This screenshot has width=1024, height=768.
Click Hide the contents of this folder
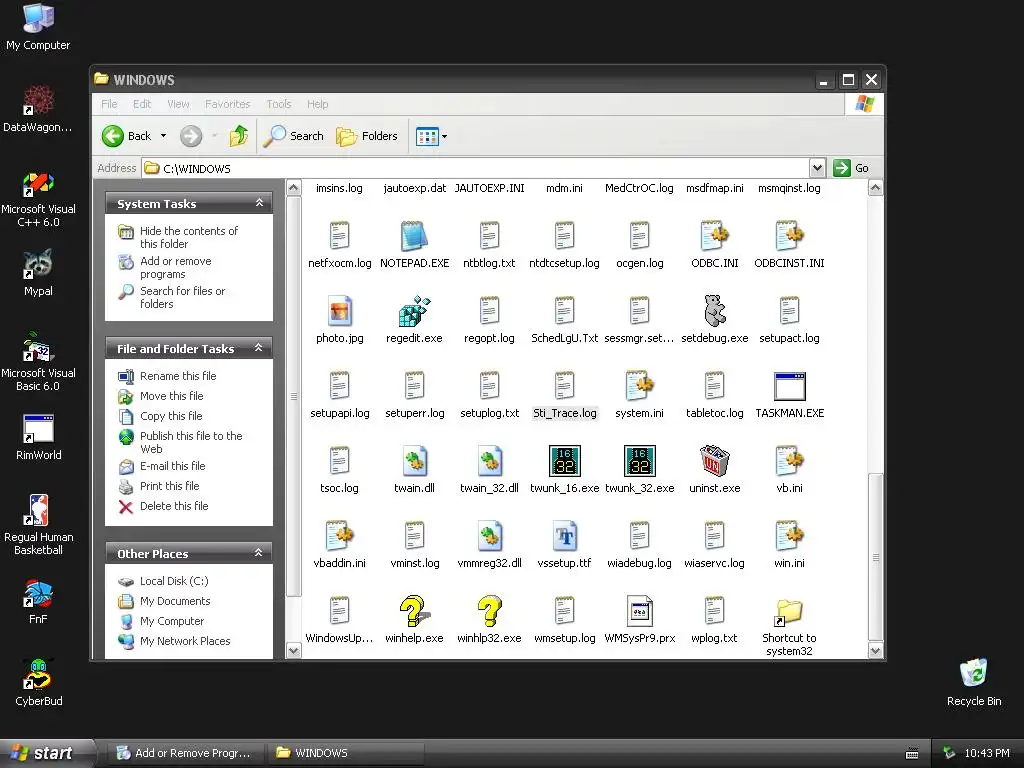tap(189, 237)
